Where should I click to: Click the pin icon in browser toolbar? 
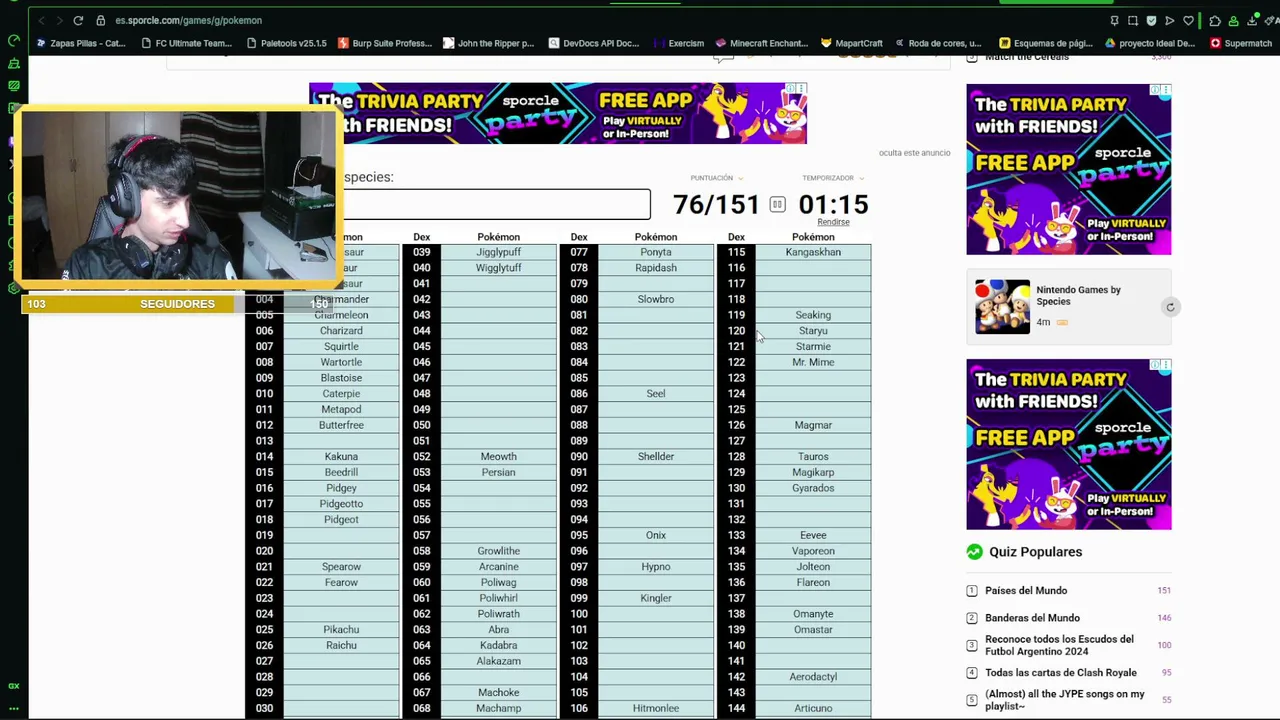coord(1114,20)
